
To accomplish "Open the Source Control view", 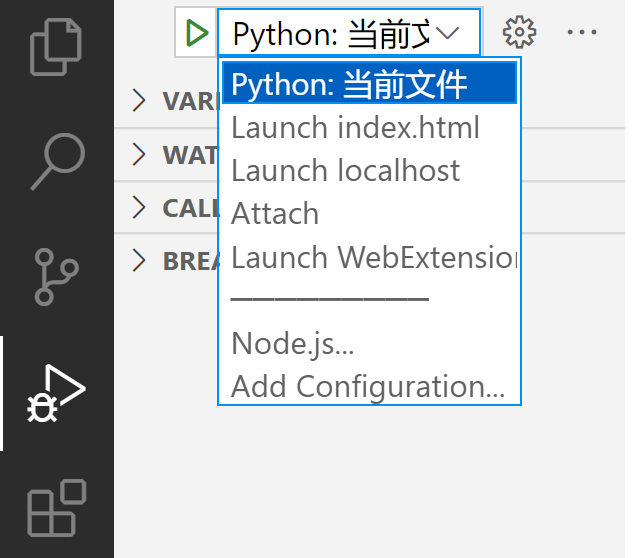I will 56,277.
